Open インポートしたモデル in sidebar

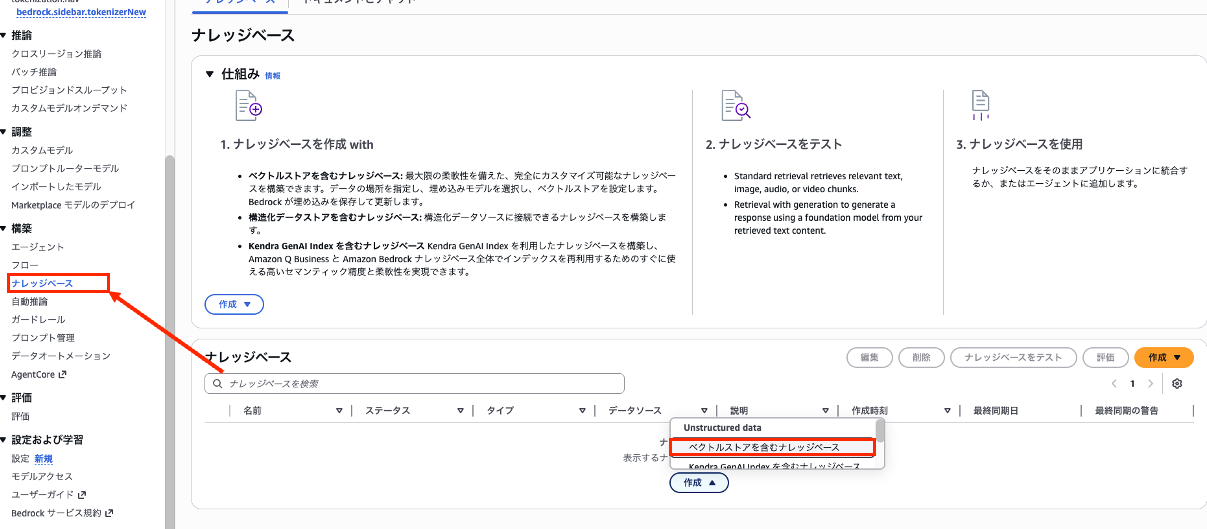[56, 186]
